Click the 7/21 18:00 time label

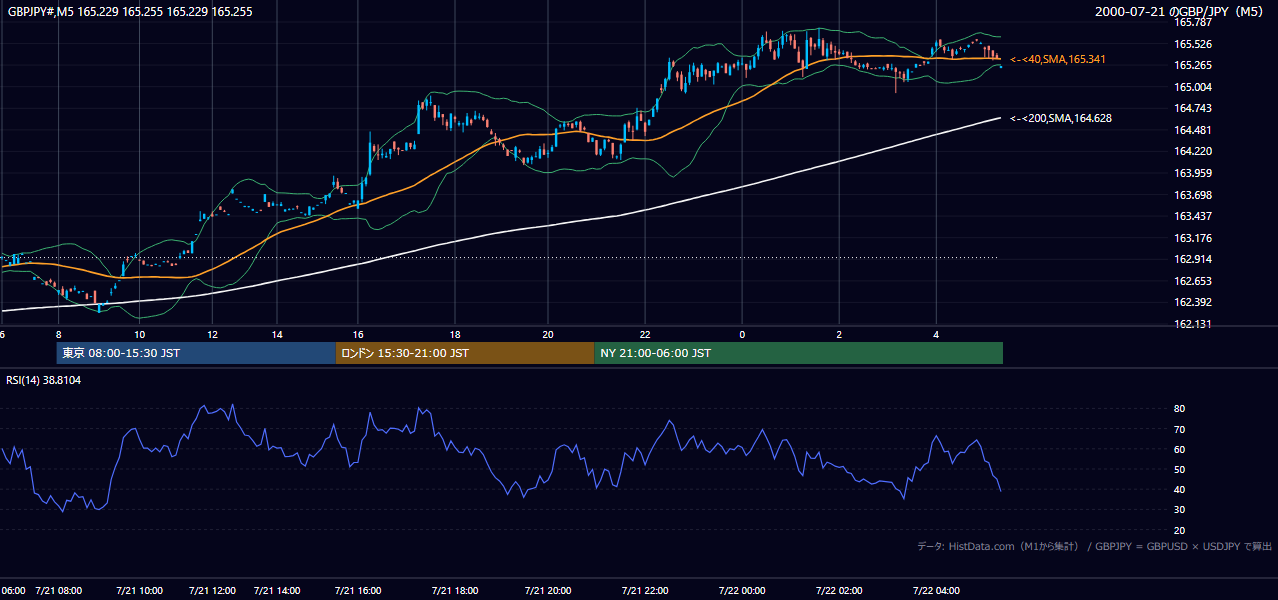[455, 591]
